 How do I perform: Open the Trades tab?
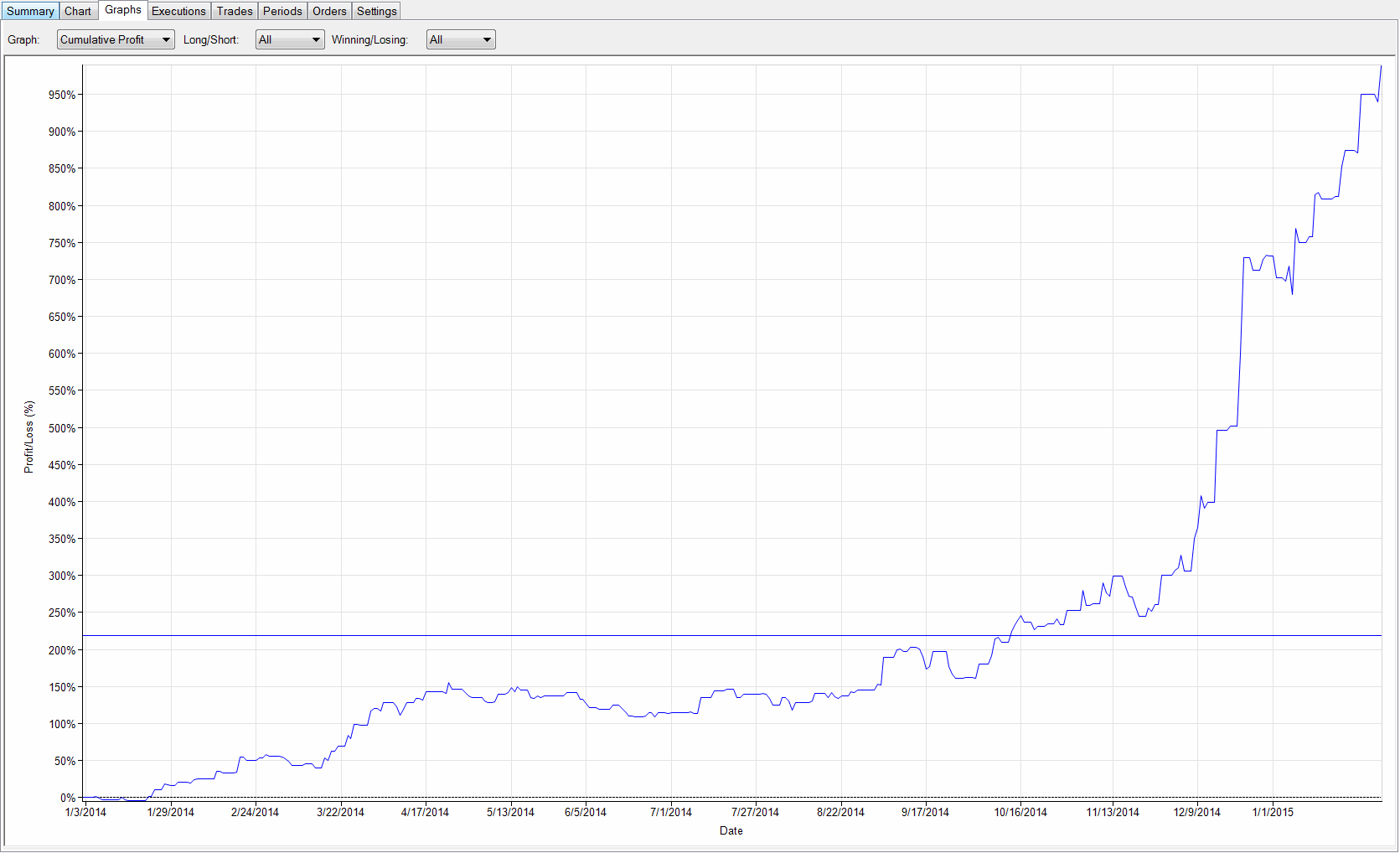tap(235, 11)
